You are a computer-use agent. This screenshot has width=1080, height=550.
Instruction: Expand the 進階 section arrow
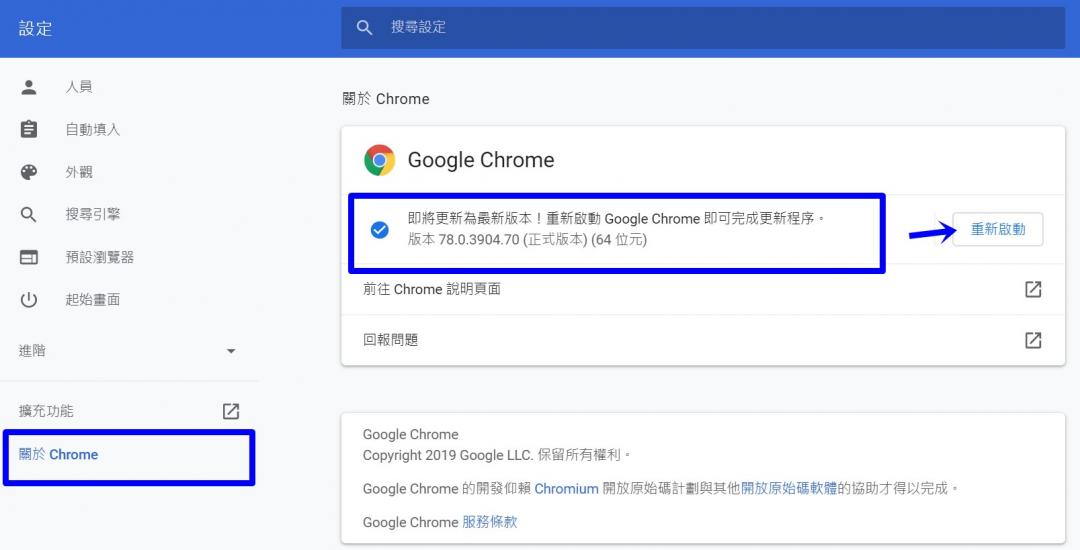tap(231, 351)
